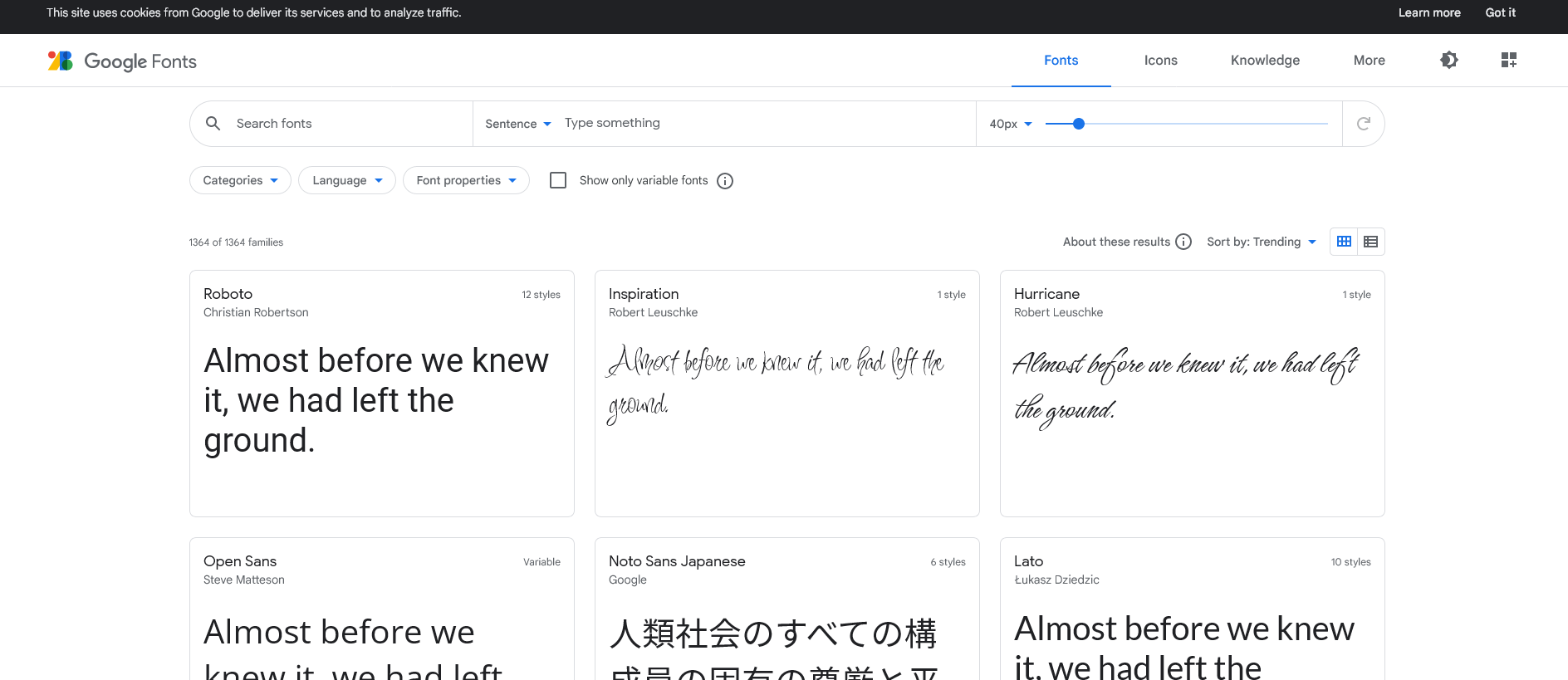
Task: Open the Hurricane font card
Action: (x=1193, y=394)
